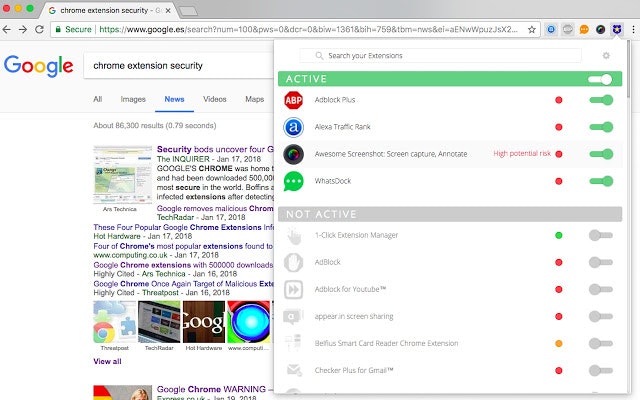Open the Ars Technica article thumbnail
This screenshot has height=400, width=640.
(x=122, y=175)
